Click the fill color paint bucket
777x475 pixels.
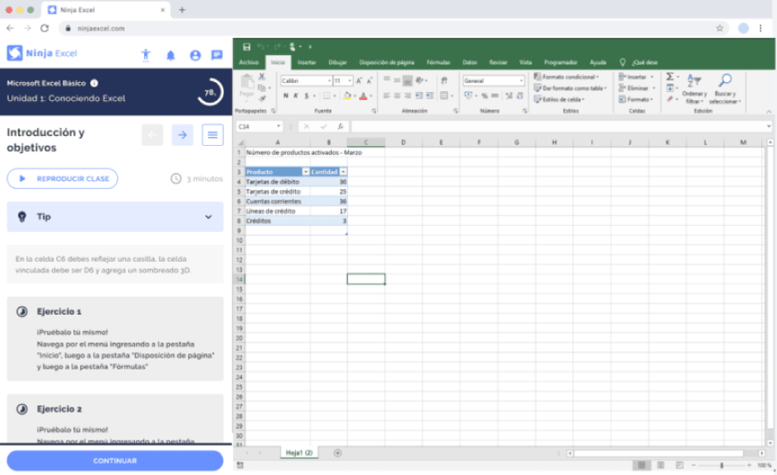(x=347, y=96)
